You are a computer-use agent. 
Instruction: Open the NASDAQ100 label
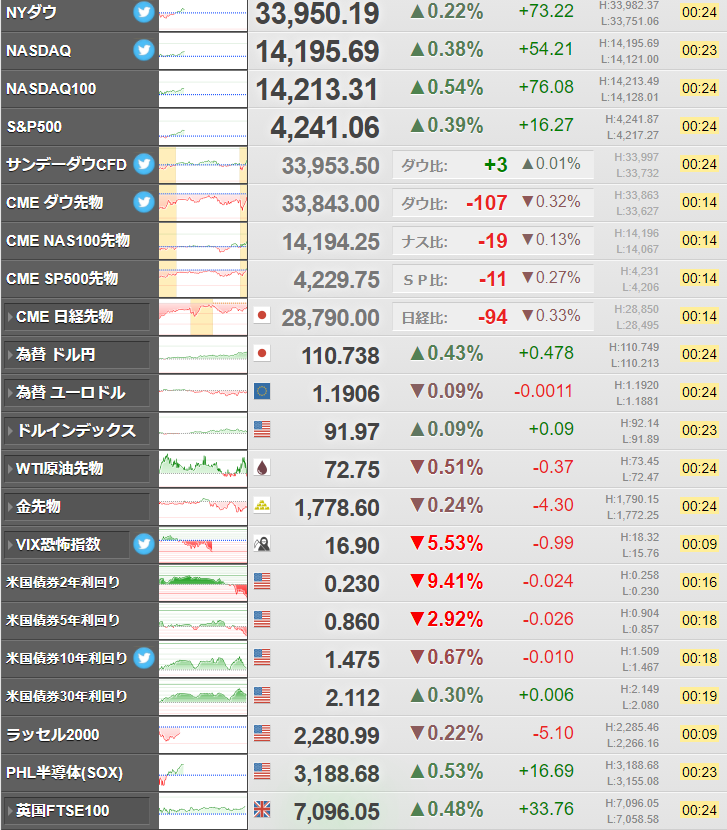[51, 89]
